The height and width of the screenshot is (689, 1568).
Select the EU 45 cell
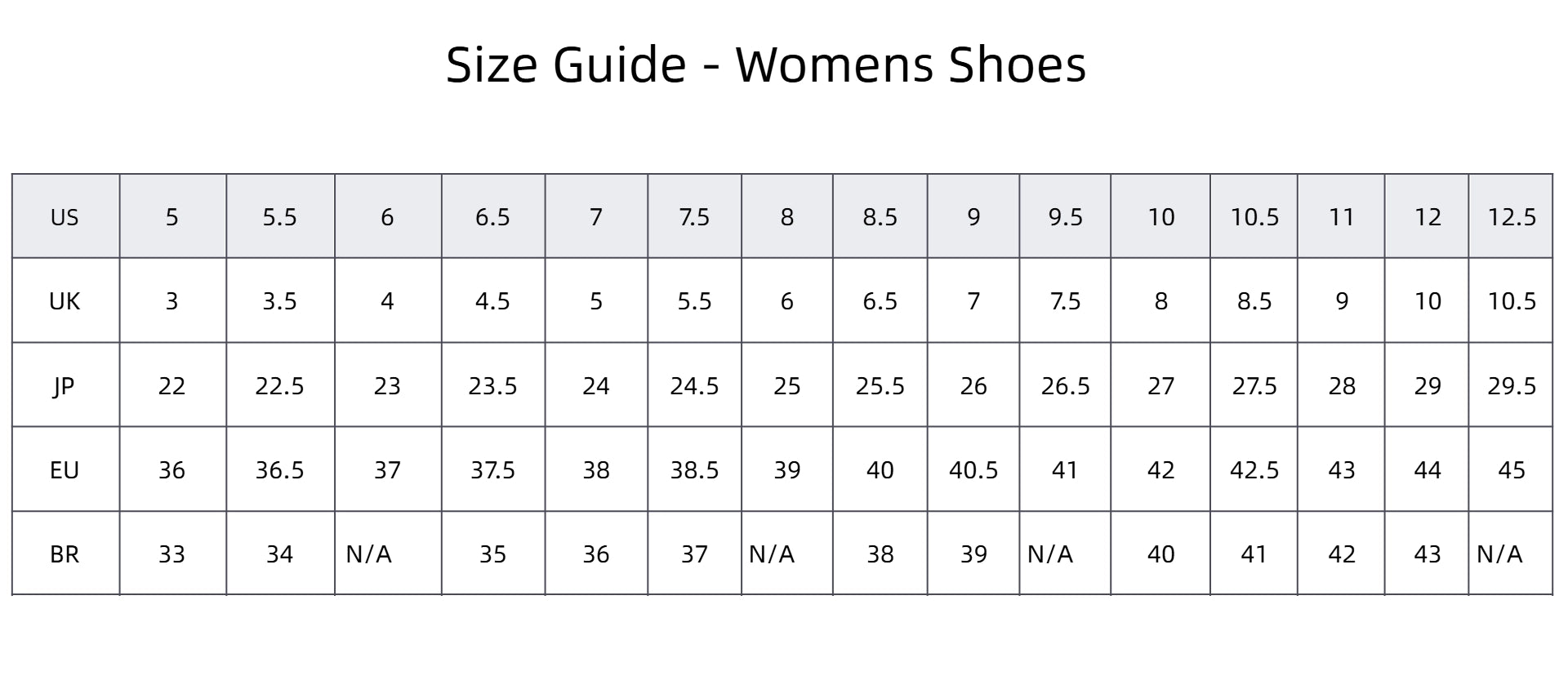(1511, 470)
